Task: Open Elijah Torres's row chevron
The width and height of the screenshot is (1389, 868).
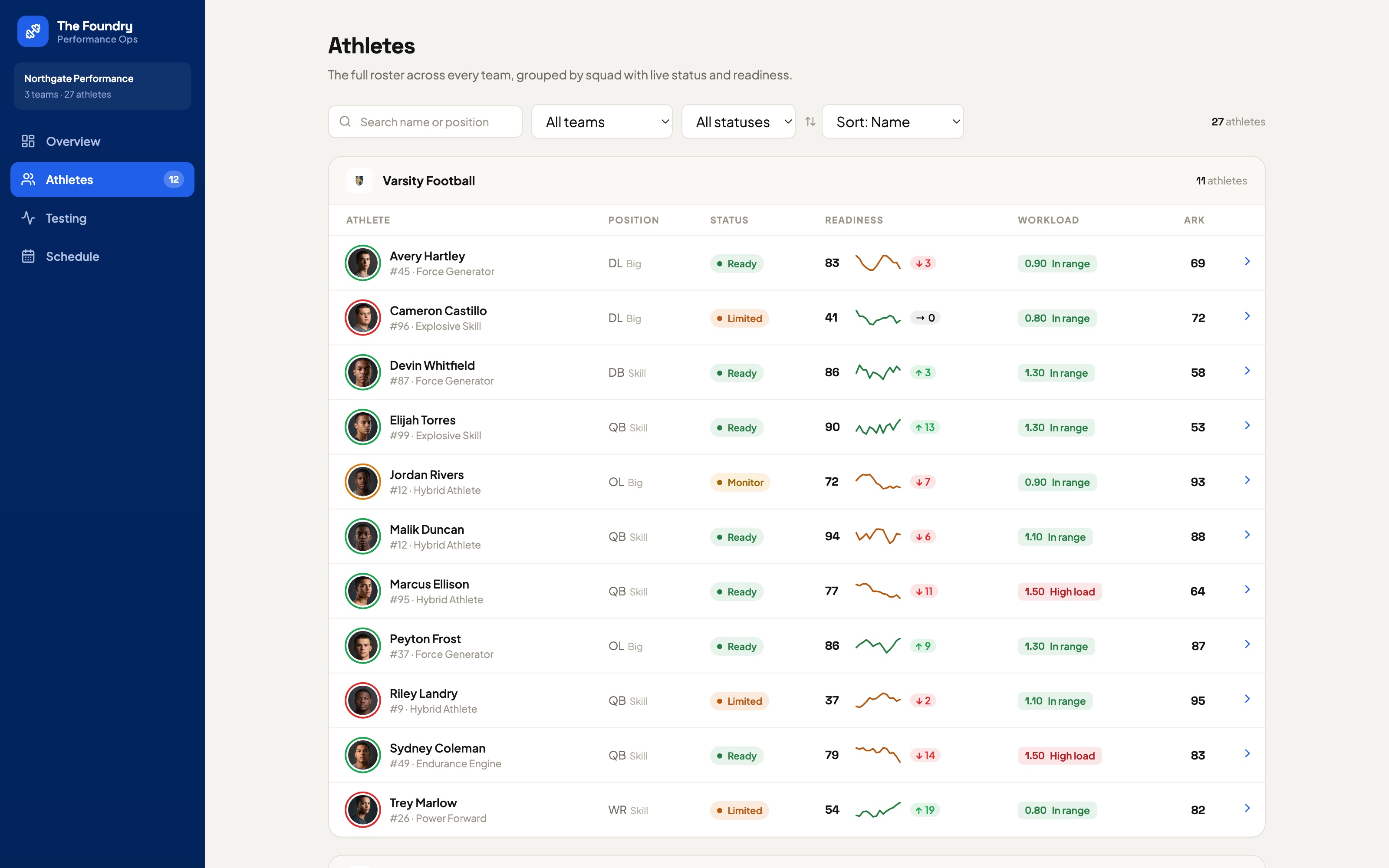Action: click(x=1247, y=425)
